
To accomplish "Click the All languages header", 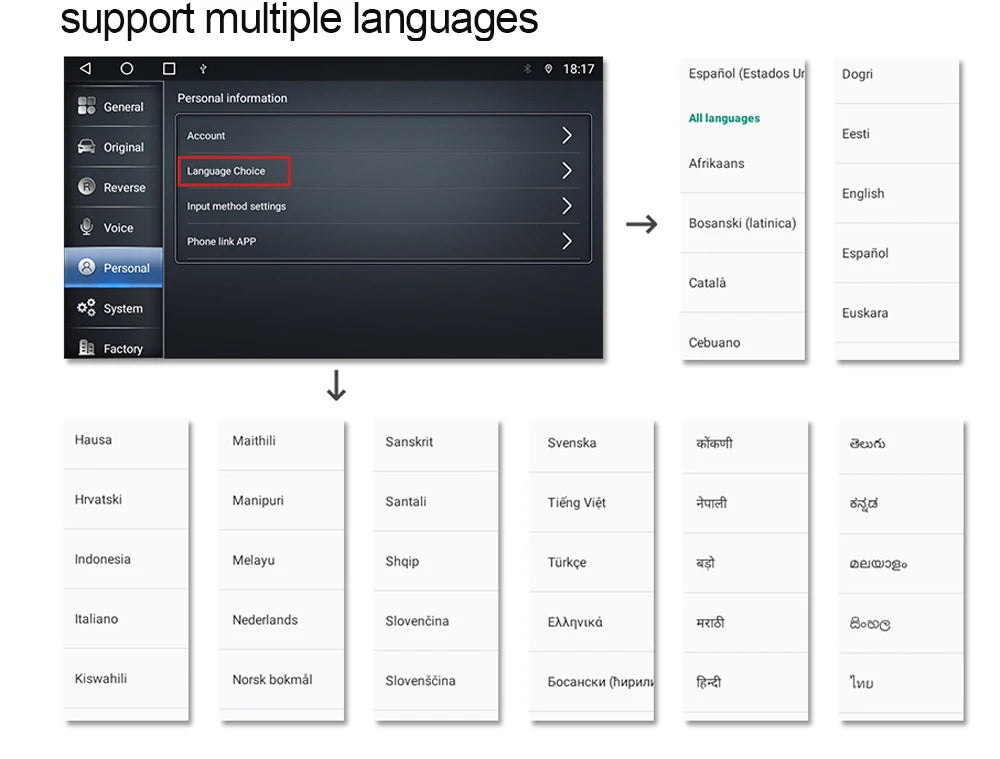I will point(724,118).
